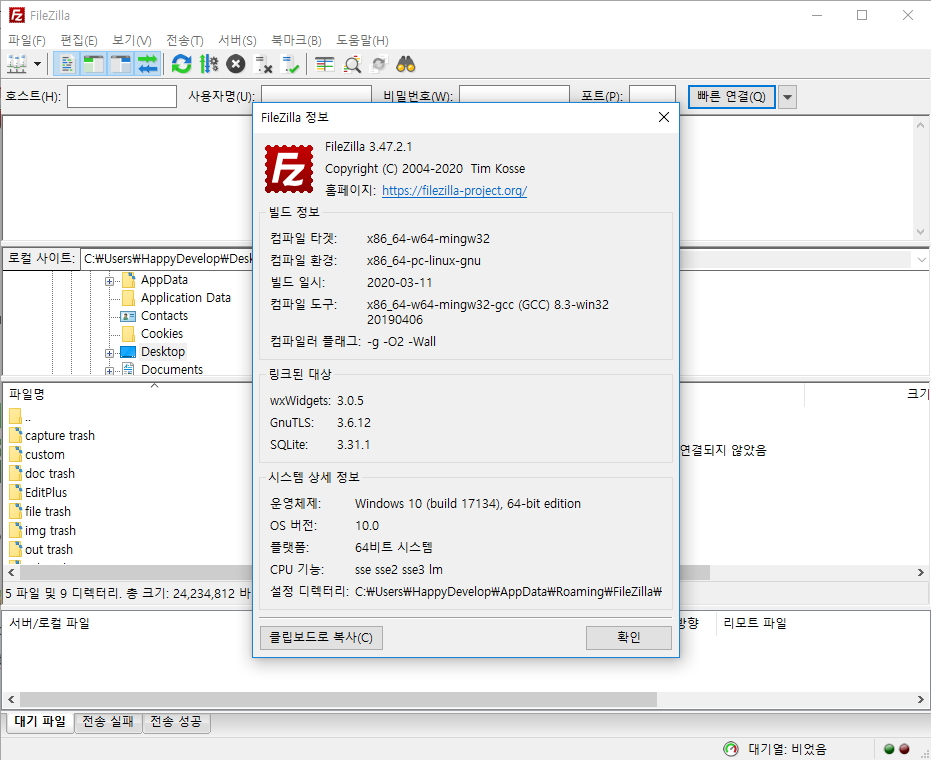931x760 pixels.
Task: Select the 'custom' folder
Action: (45, 455)
